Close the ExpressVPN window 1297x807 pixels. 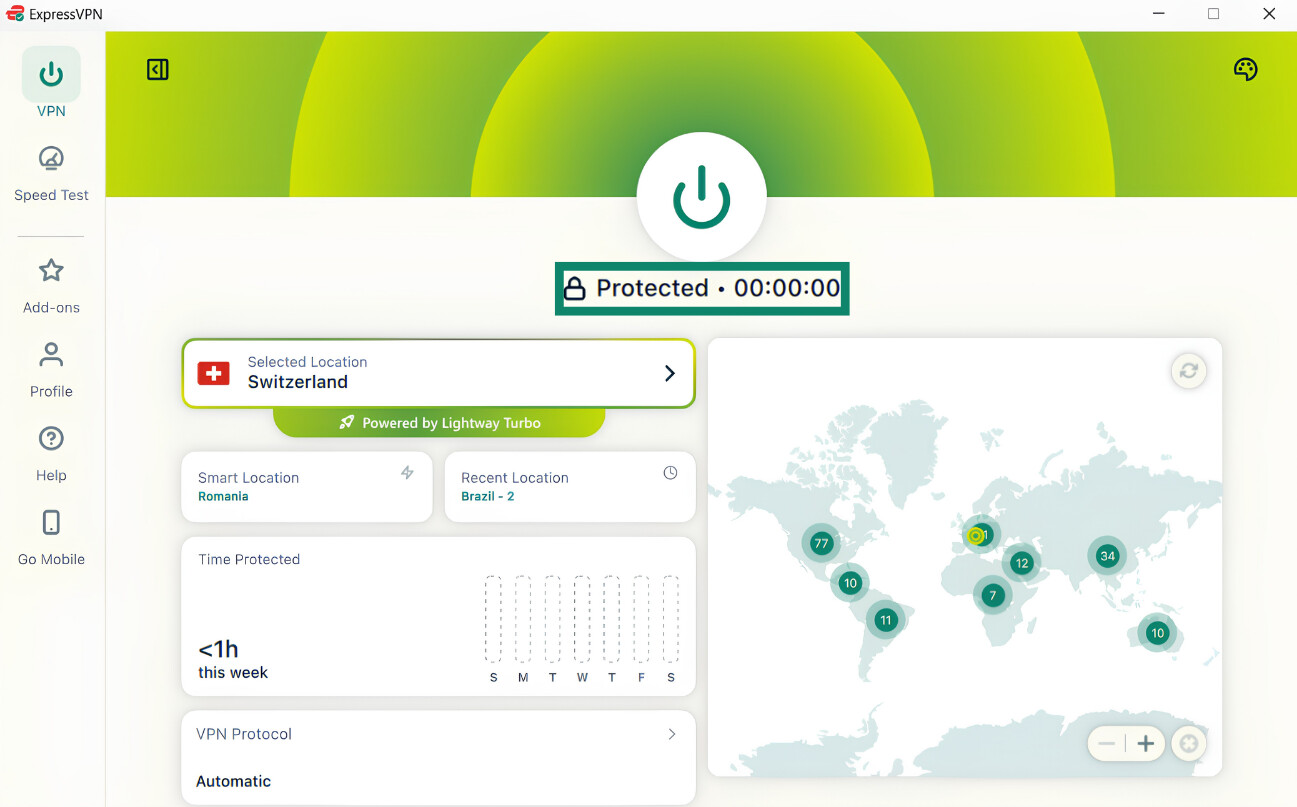click(1268, 14)
